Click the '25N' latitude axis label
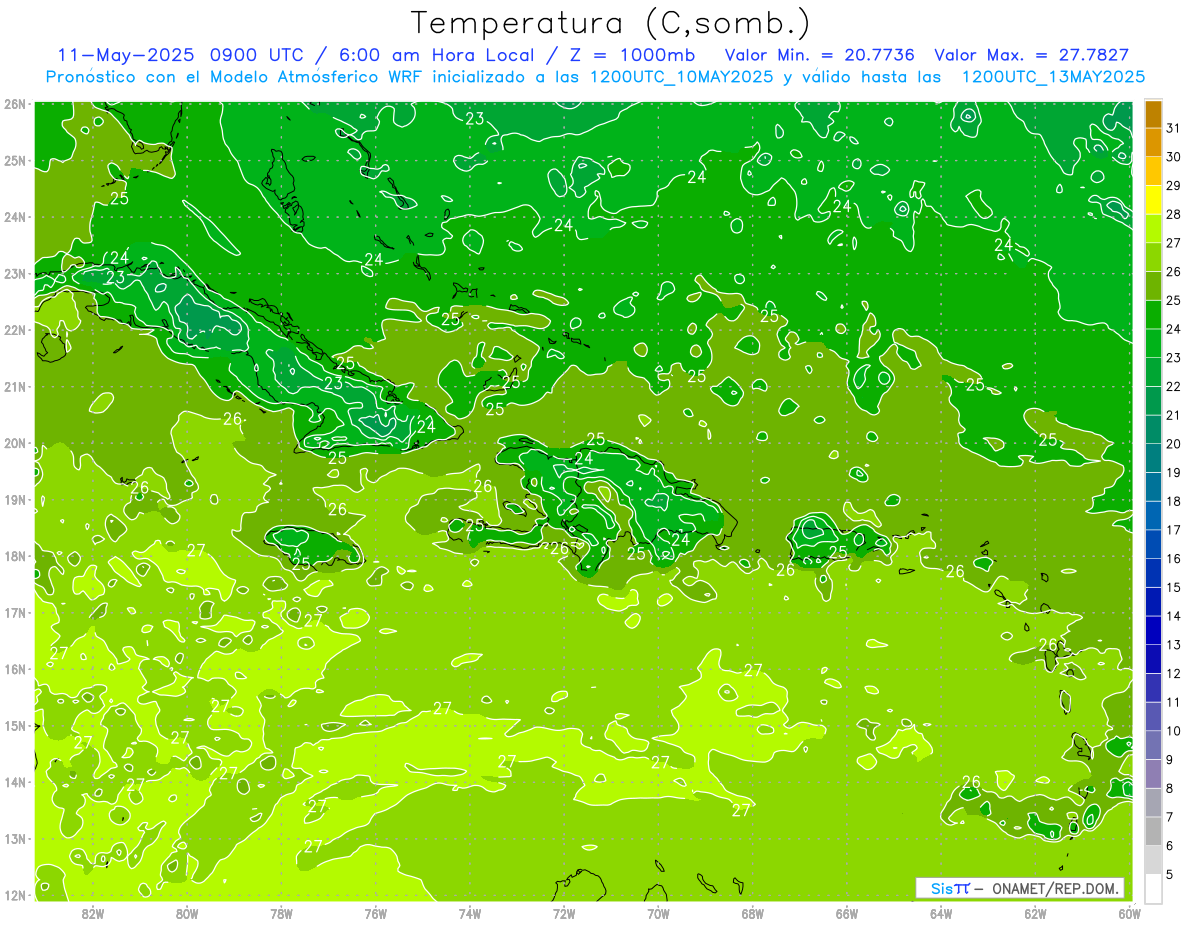The image size is (1200, 927). click(x=14, y=161)
